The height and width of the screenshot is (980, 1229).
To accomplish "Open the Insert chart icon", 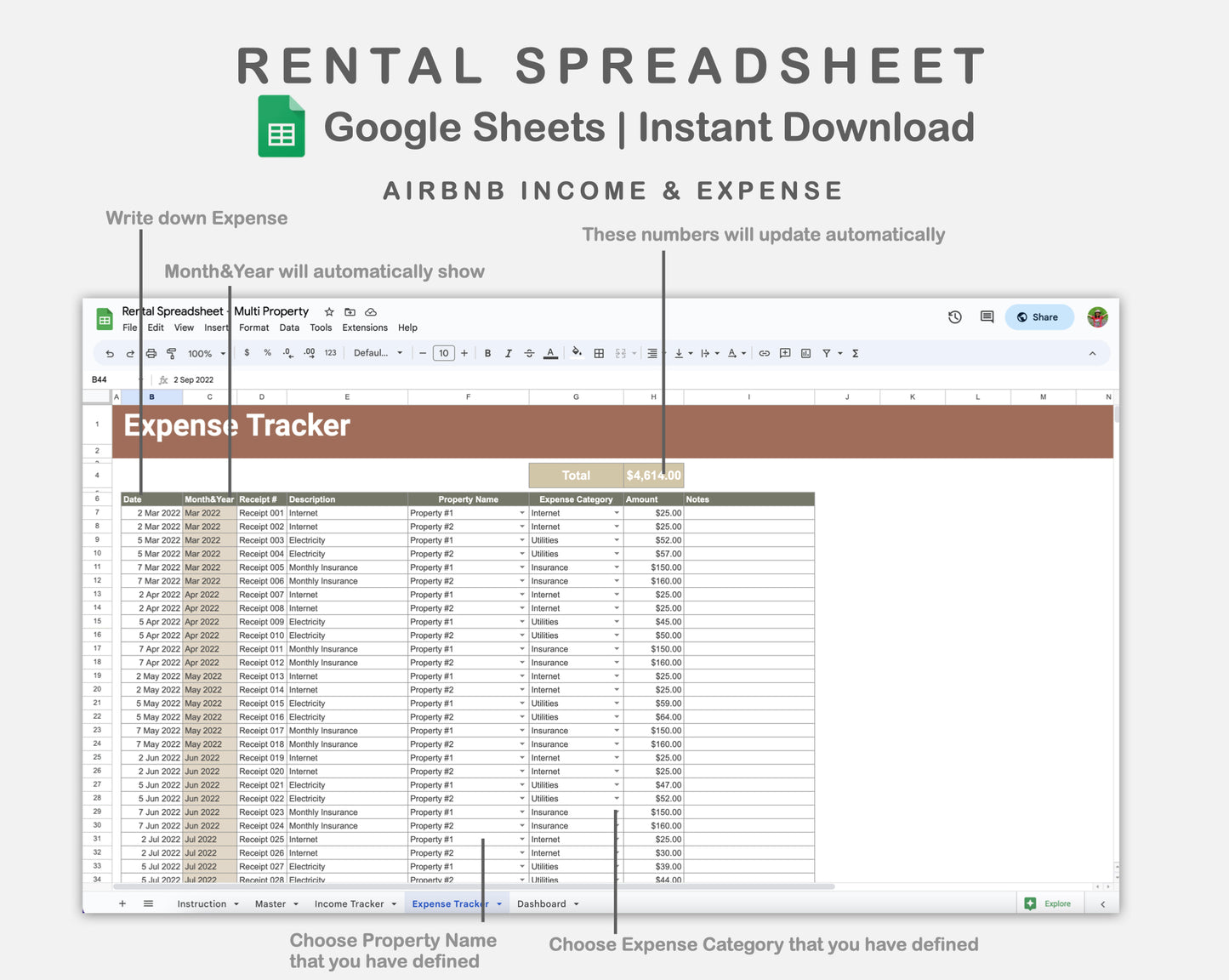I will (805, 353).
